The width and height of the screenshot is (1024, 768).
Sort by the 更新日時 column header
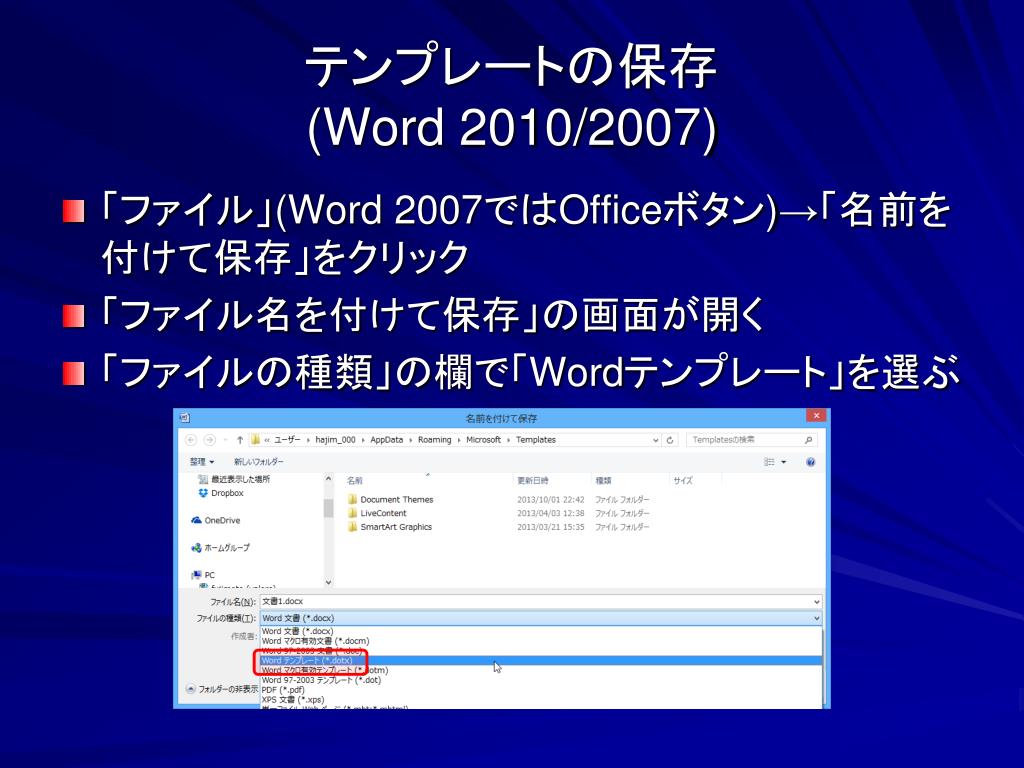click(x=533, y=481)
